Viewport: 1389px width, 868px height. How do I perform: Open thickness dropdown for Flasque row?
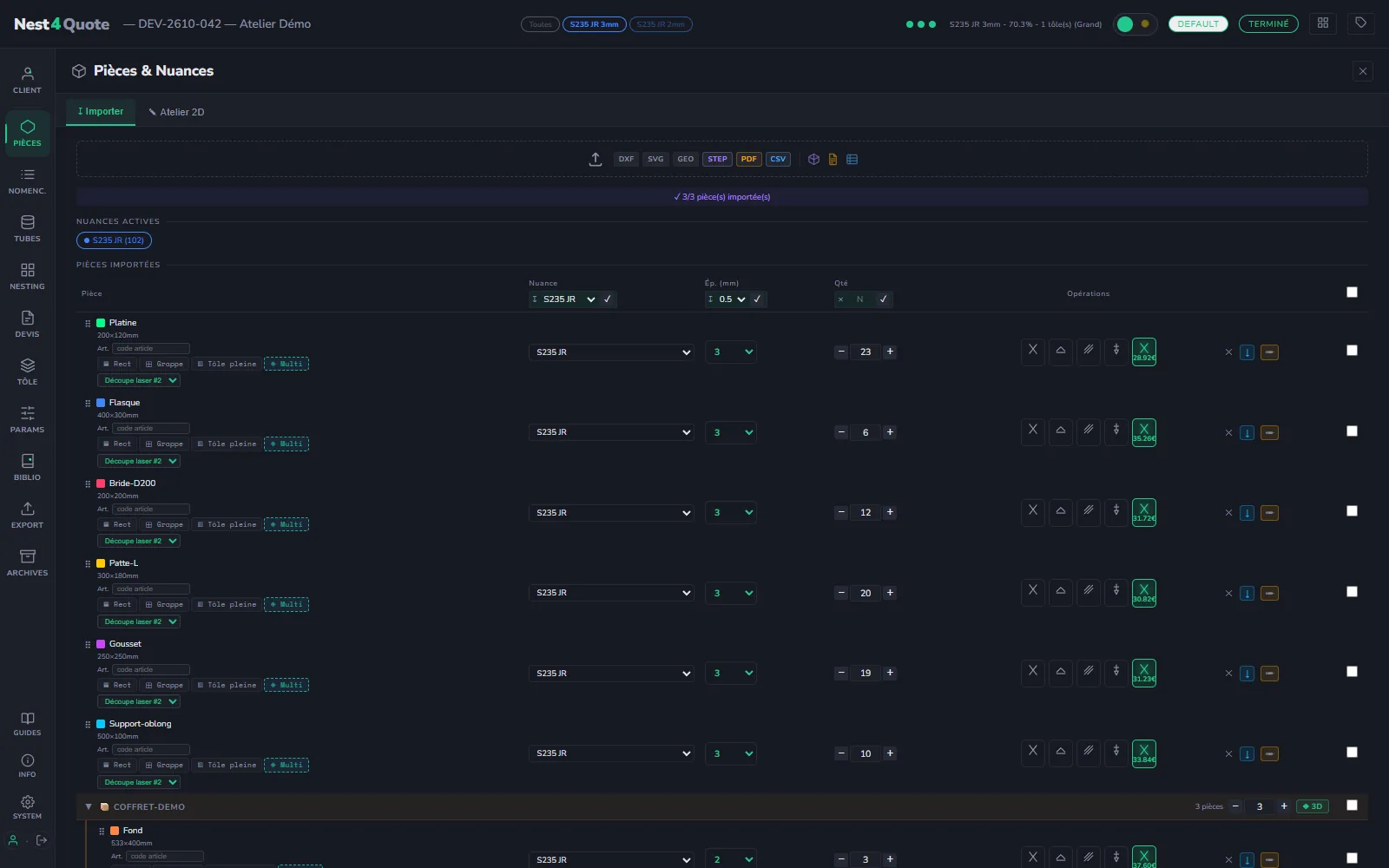click(730, 432)
